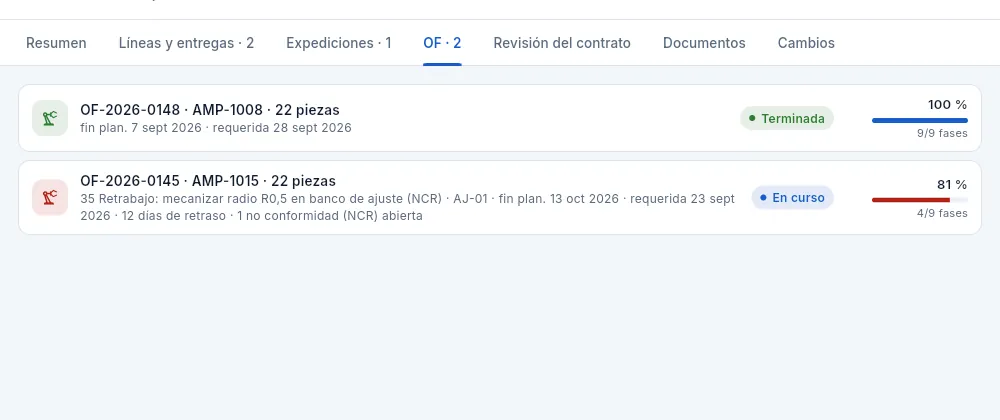Select the OF · 2 tab
This screenshot has height=420, width=1000.
(442, 43)
